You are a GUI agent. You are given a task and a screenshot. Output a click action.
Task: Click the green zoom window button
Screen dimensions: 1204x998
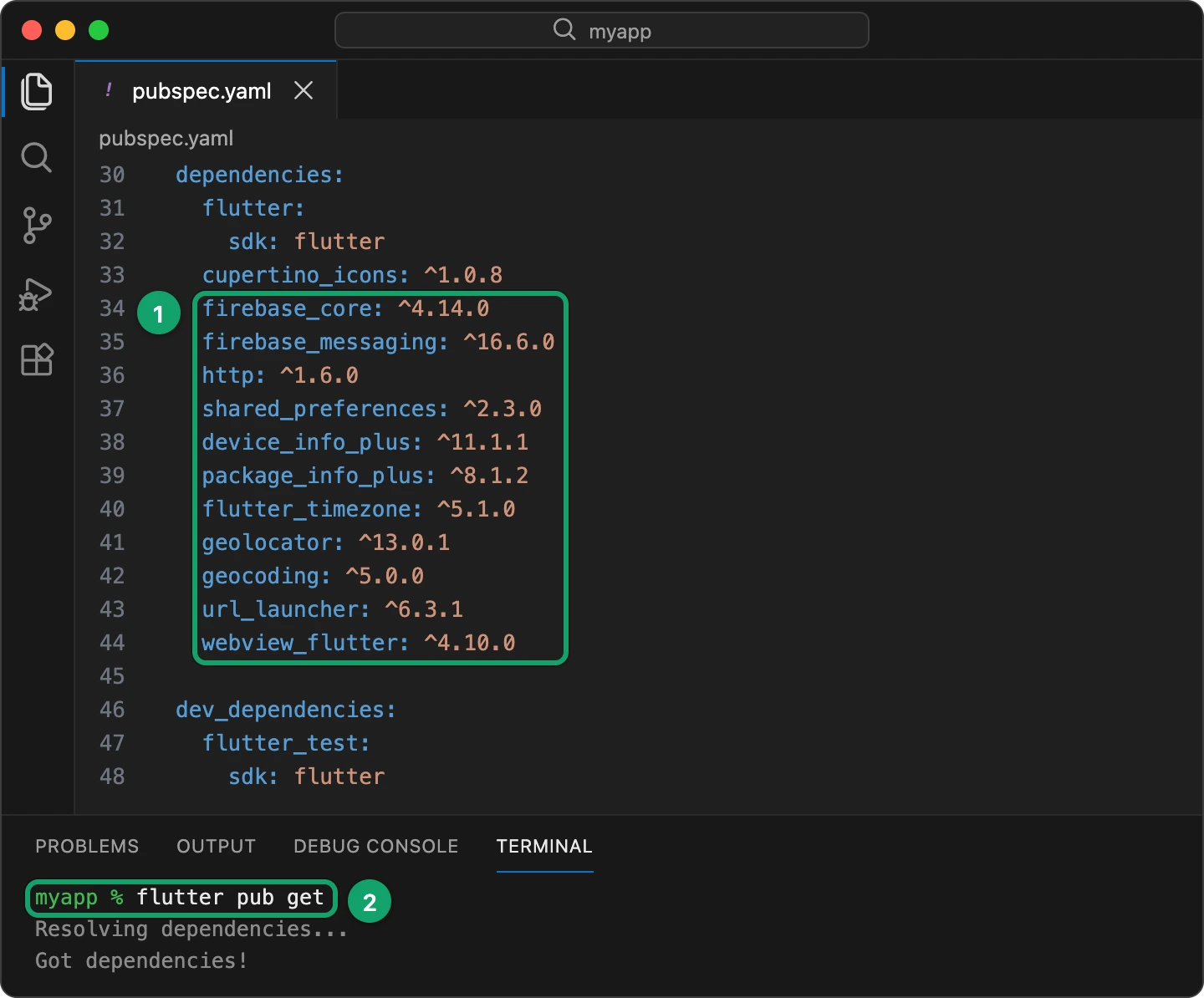[x=99, y=30]
